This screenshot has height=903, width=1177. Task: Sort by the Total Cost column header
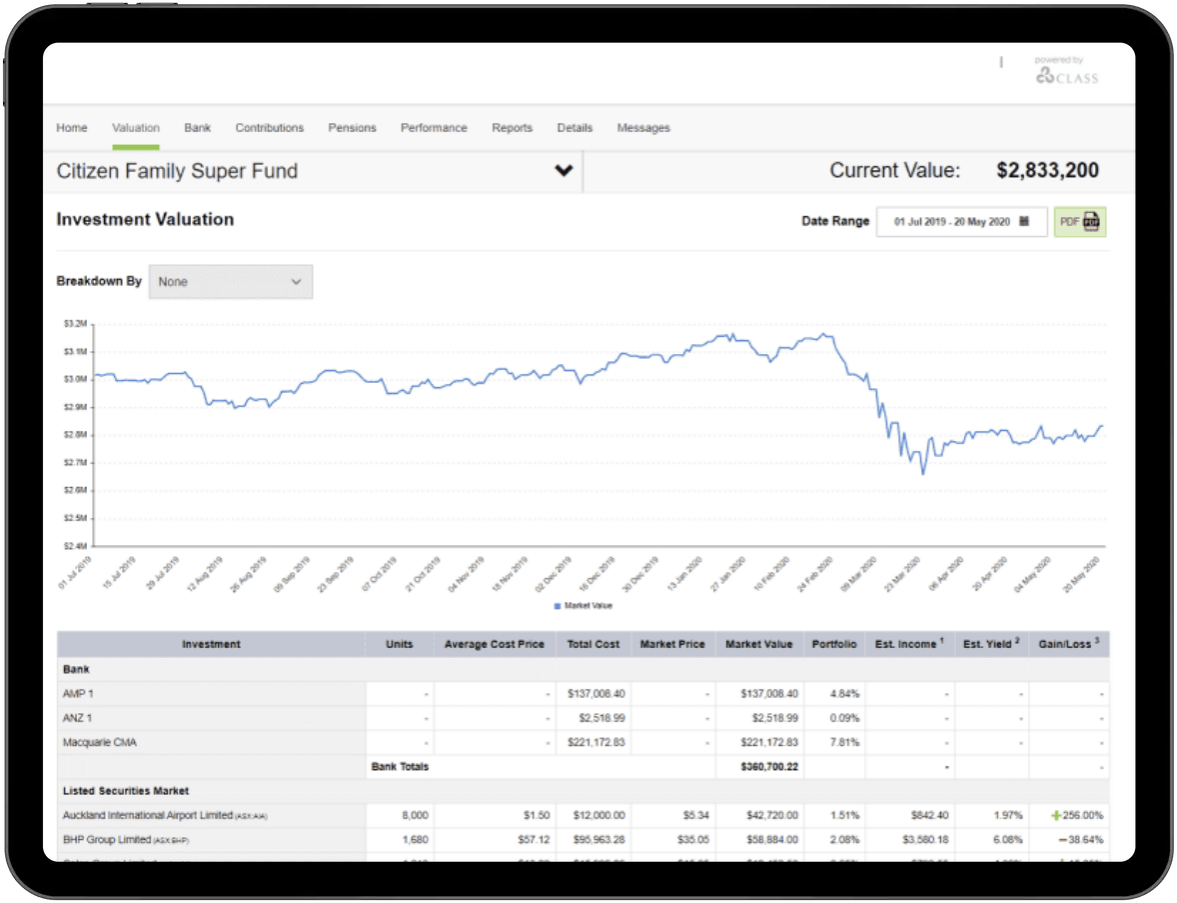(593, 644)
